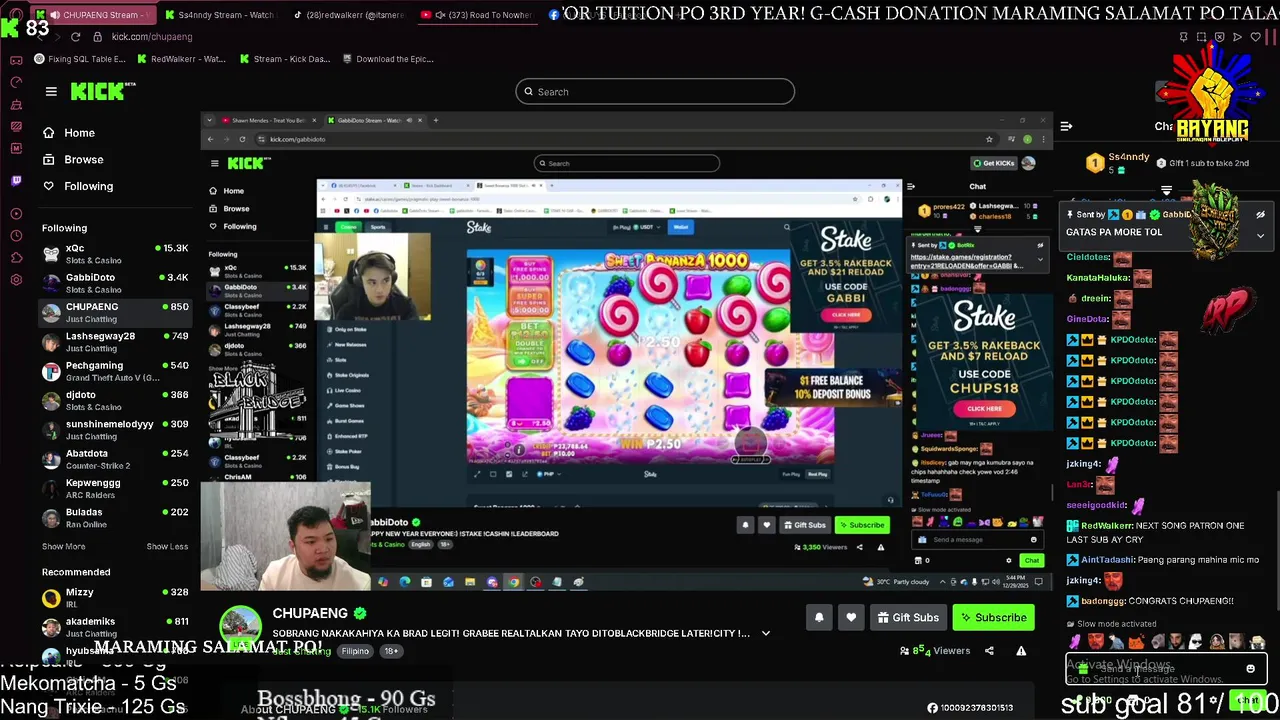Screen dimensions: 1280x720
Task: Toggle follow heart for CHUPAENG
Action: click(x=851, y=618)
